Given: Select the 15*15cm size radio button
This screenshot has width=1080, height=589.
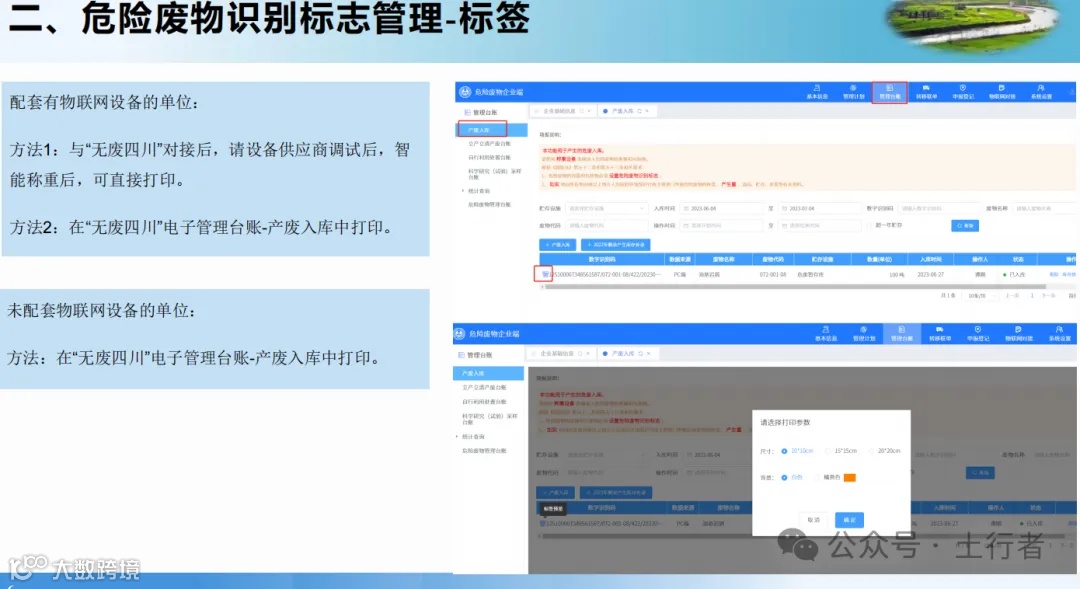Looking at the screenshot, I should [x=828, y=451].
